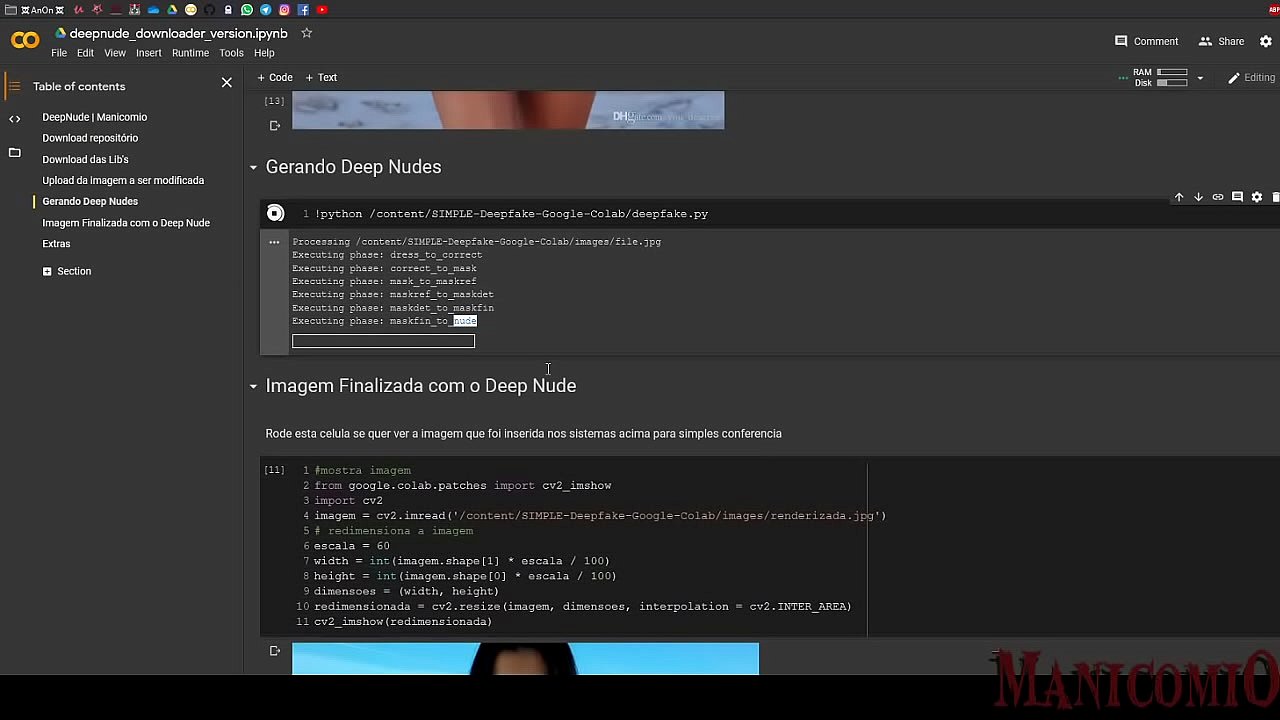1280x720 pixels.
Task: Click the output image thumbnail of cell 13
Action: point(508,110)
